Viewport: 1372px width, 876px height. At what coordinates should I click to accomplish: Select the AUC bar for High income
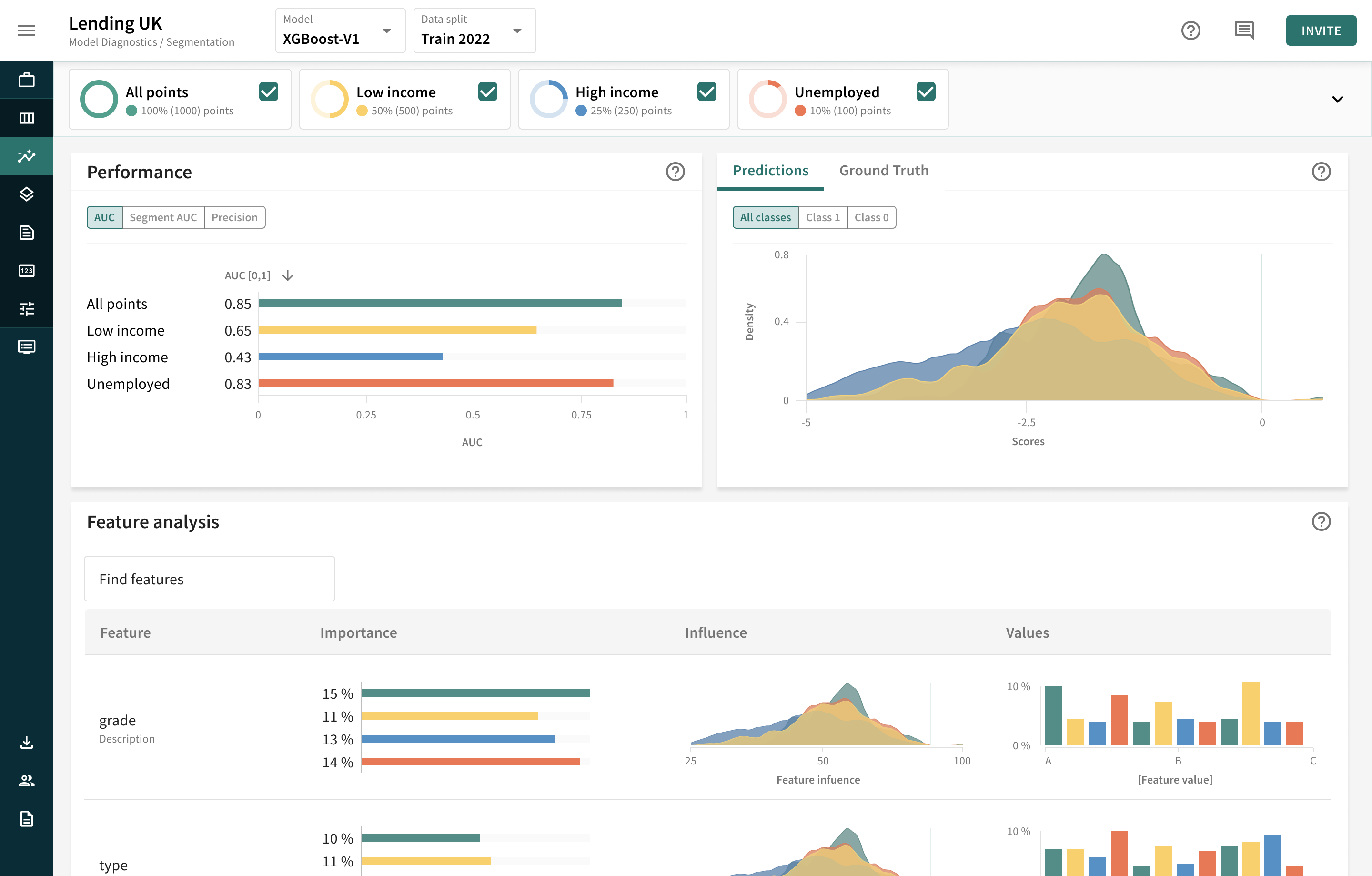pos(350,357)
